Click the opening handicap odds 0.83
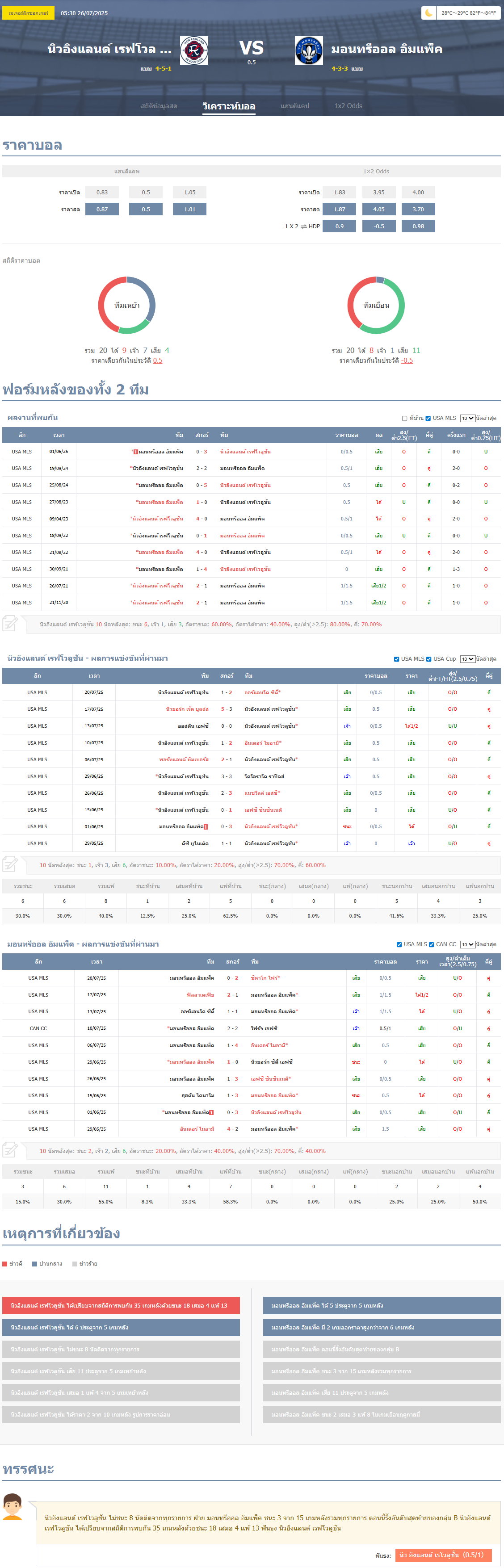Viewport: 504px width, 1568px height. click(x=102, y=193)
